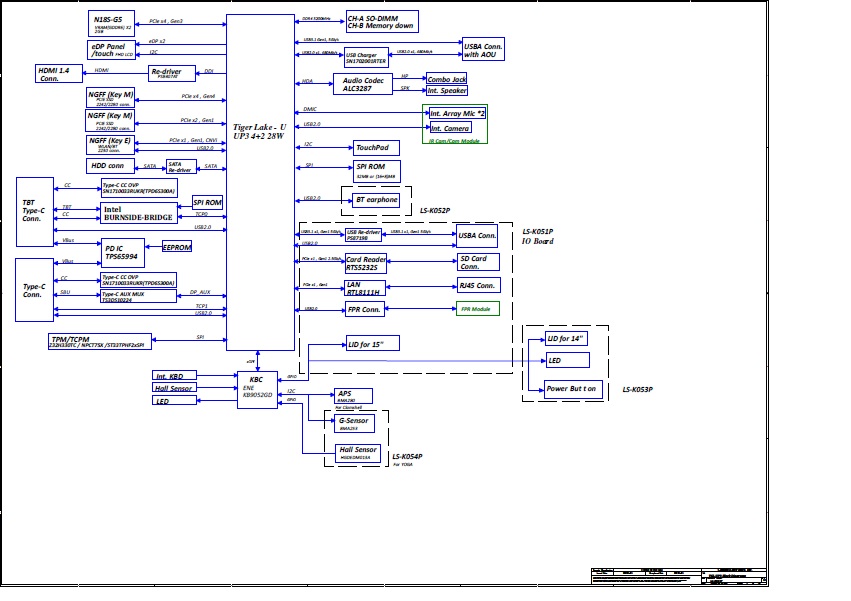This screenshot has height=601, width=851.
Task: Select the BT earphone block
Action: click(x=376, y=200)
